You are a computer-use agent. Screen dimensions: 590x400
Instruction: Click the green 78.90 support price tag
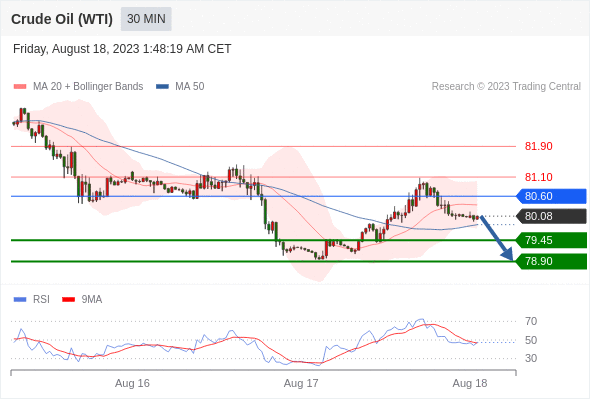551,261
